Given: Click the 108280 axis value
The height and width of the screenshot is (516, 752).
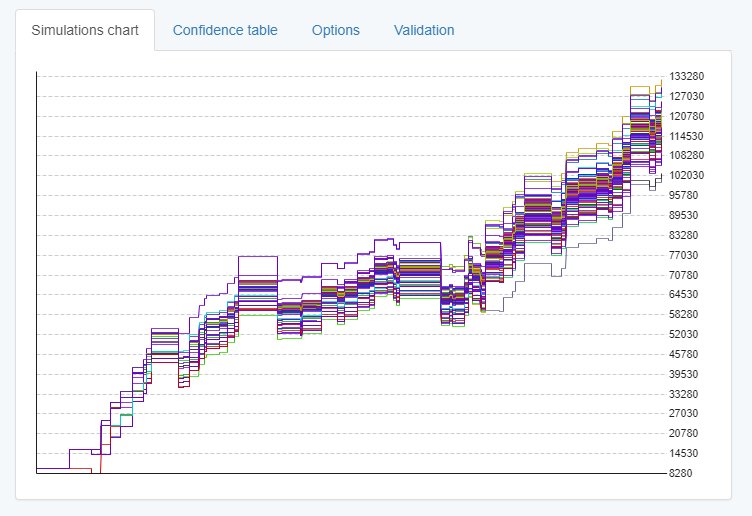Looking at the screenshot, I should pos(687,155).
